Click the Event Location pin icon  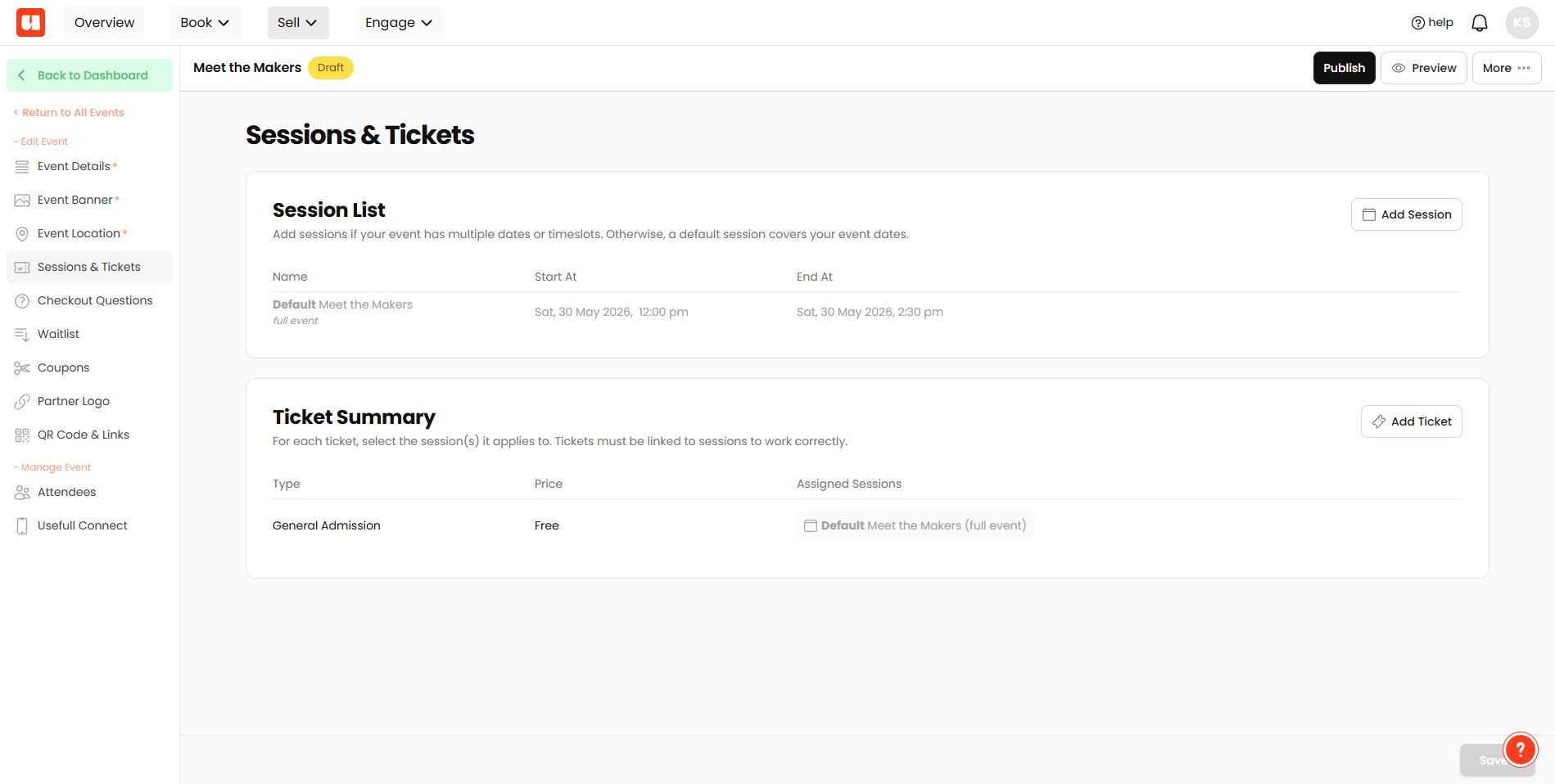22,234
